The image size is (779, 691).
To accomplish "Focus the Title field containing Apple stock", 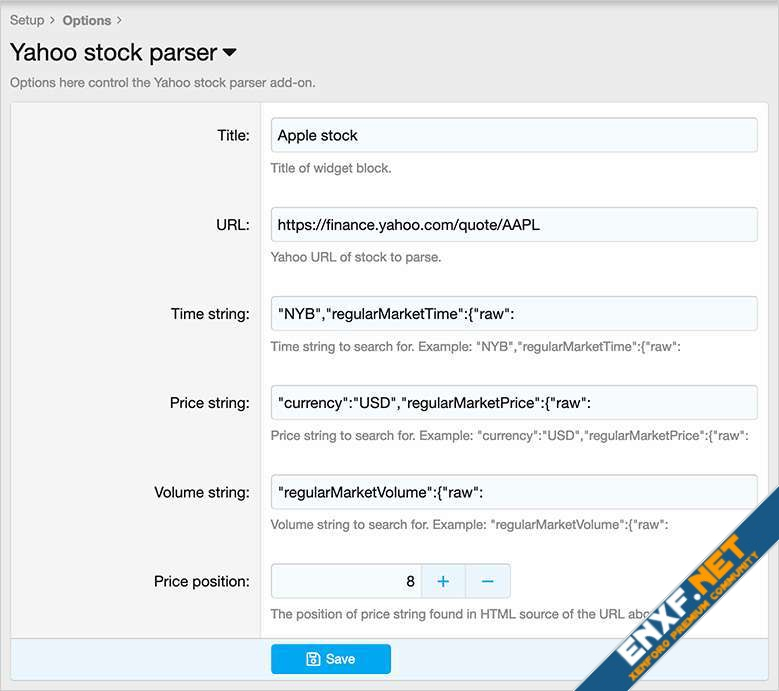I will click(513, 135).
